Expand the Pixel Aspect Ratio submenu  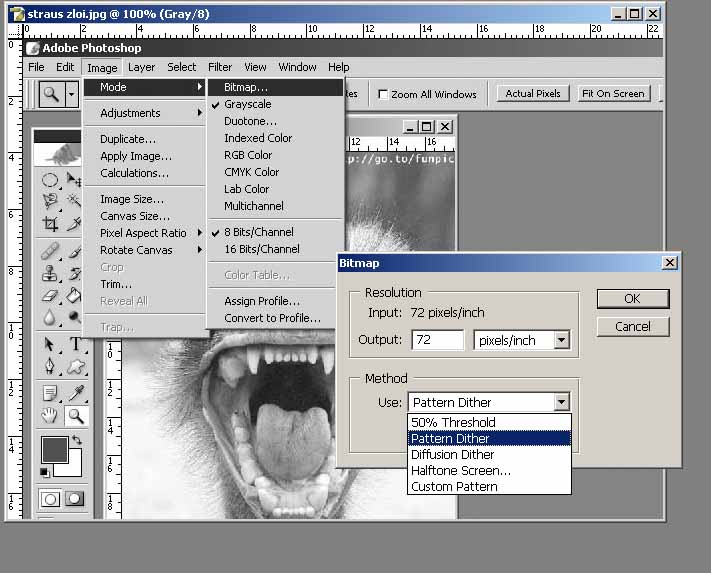[144, 233]
